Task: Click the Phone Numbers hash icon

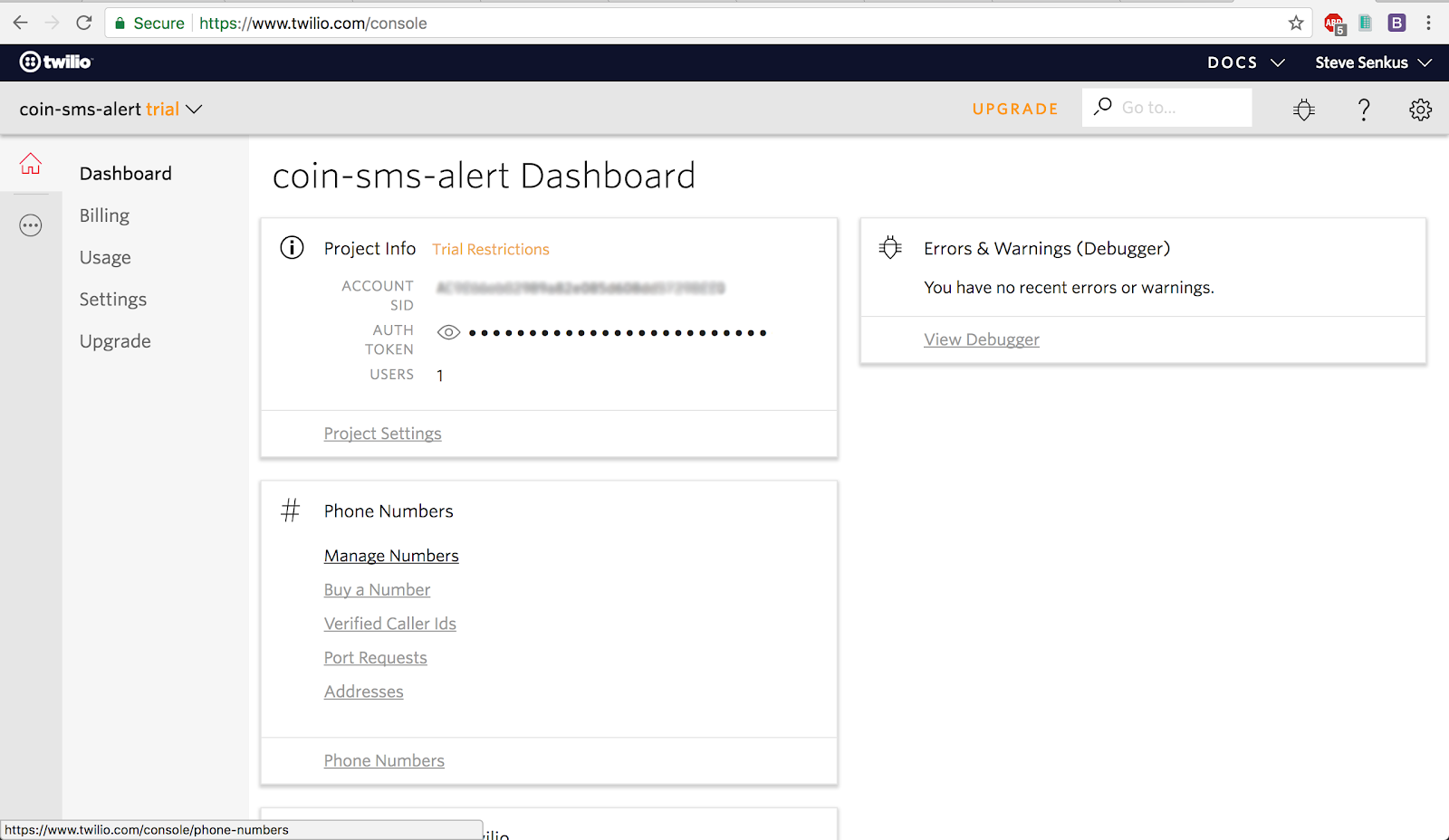Action: [x=290, y=511]
